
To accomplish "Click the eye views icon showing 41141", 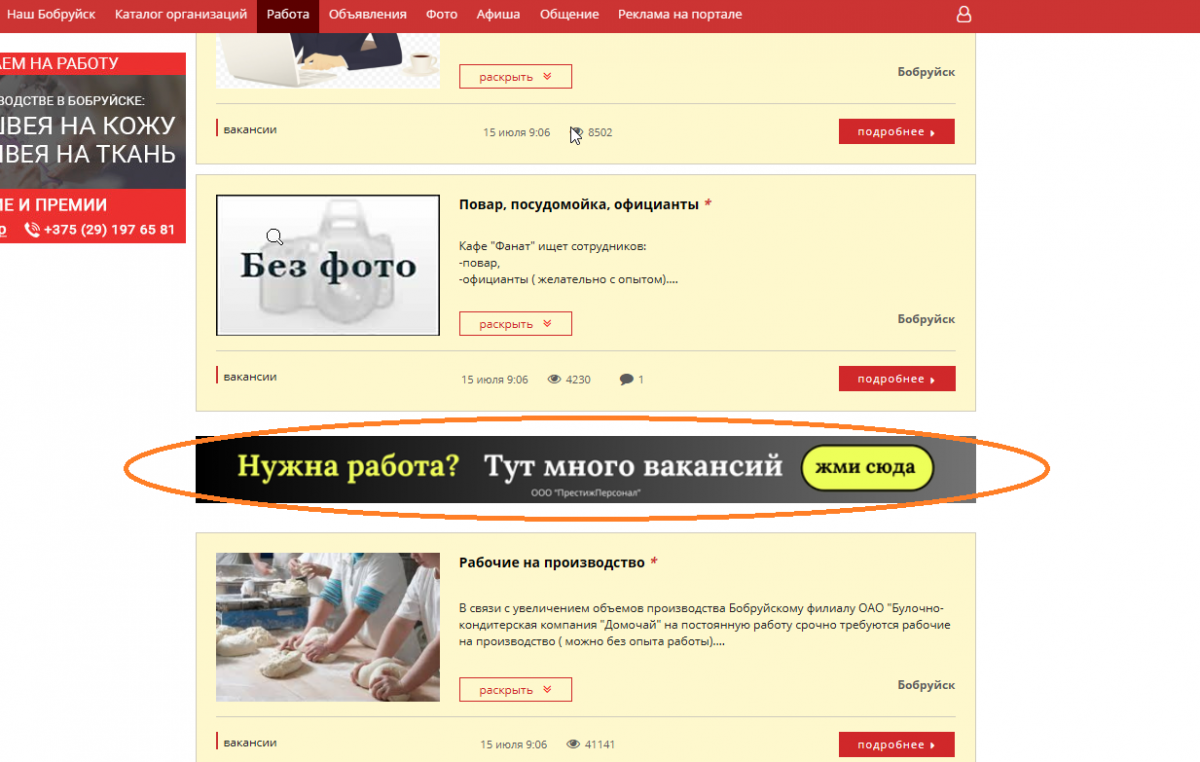I will pos(574,745).
